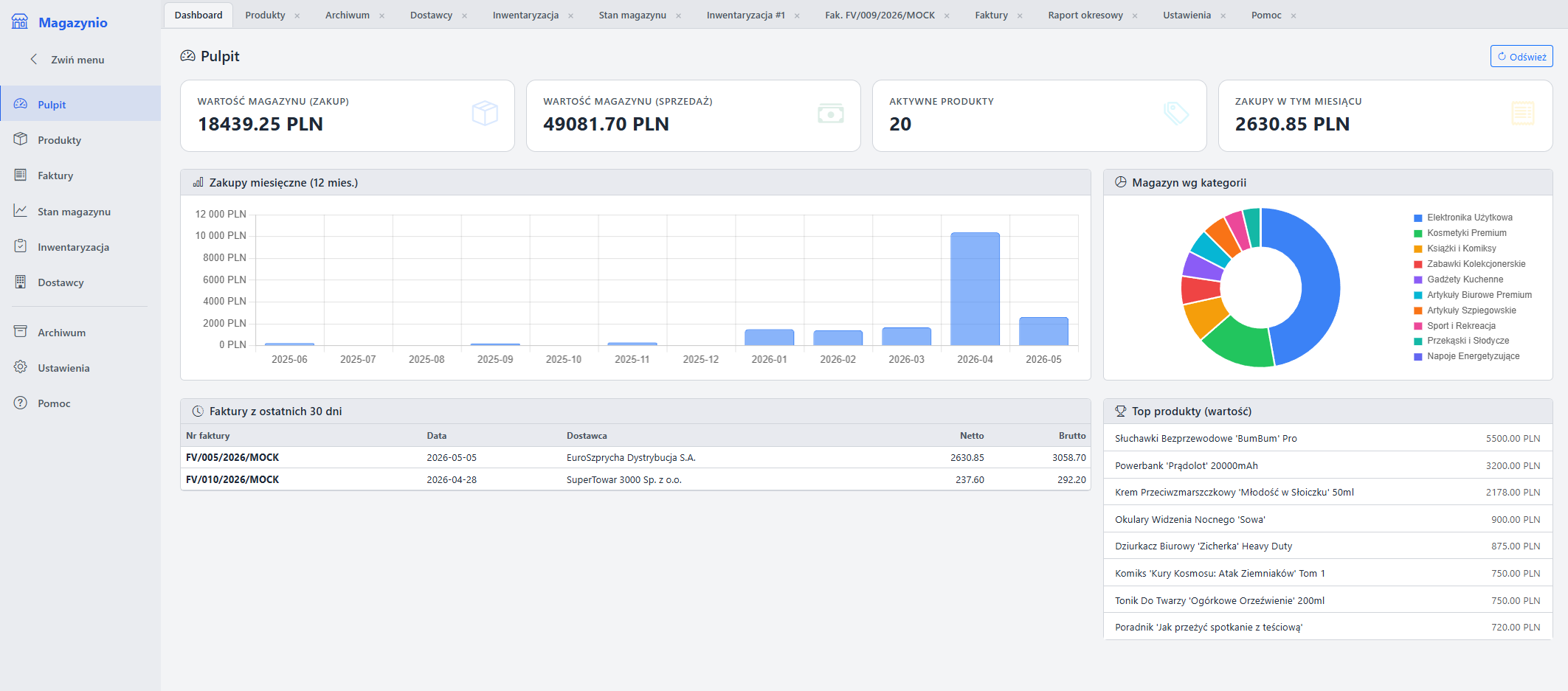
Task: Click the tag icon in Aktywne produkty card
Action: coord(1176,114)
